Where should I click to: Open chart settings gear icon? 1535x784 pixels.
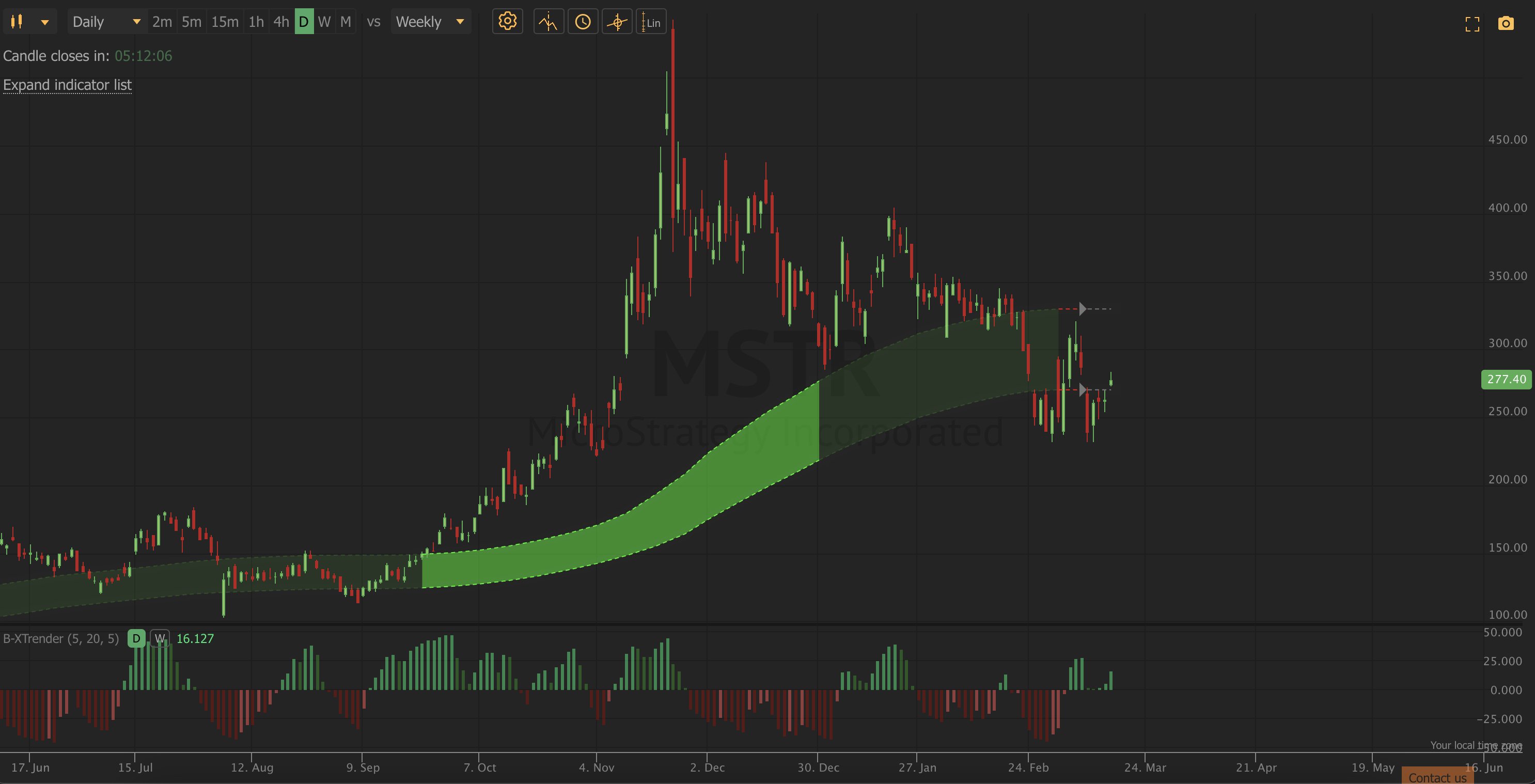click(x=507, y=22)
